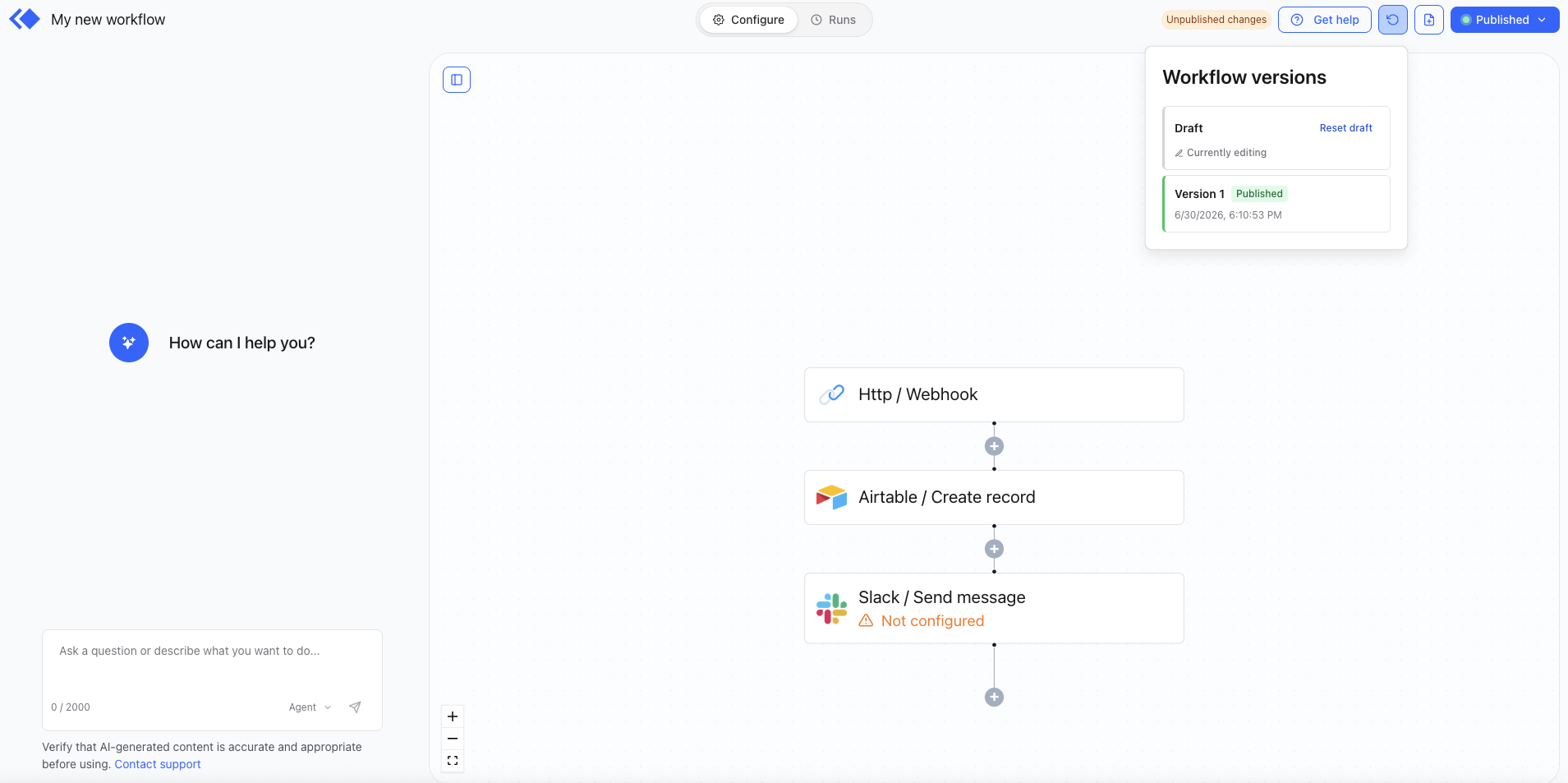Click the AI assistant sparkle icon
The width and height of the screenshot is (1568, 783).
click(129, 343)
